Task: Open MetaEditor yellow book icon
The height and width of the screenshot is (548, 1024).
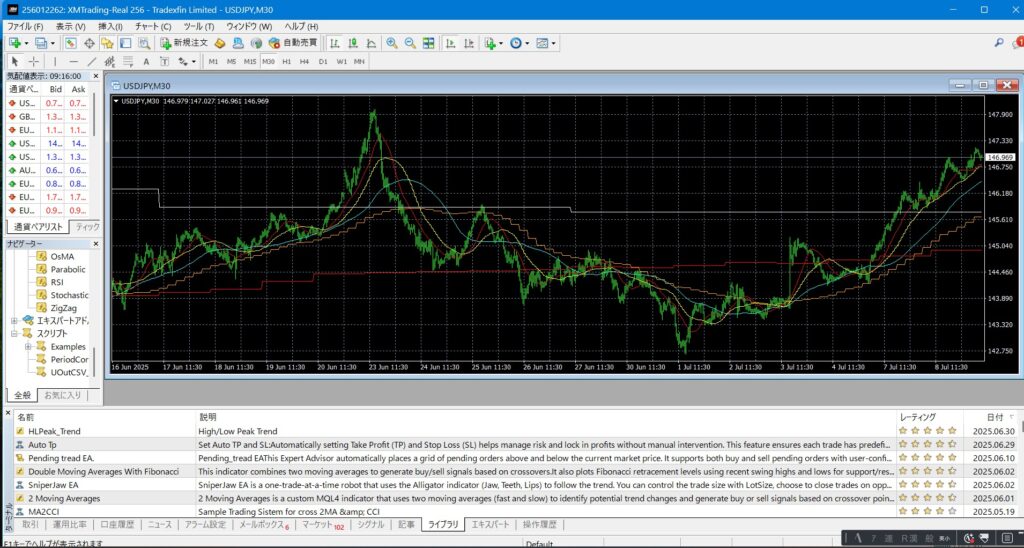Action: (x=220, y=43)
